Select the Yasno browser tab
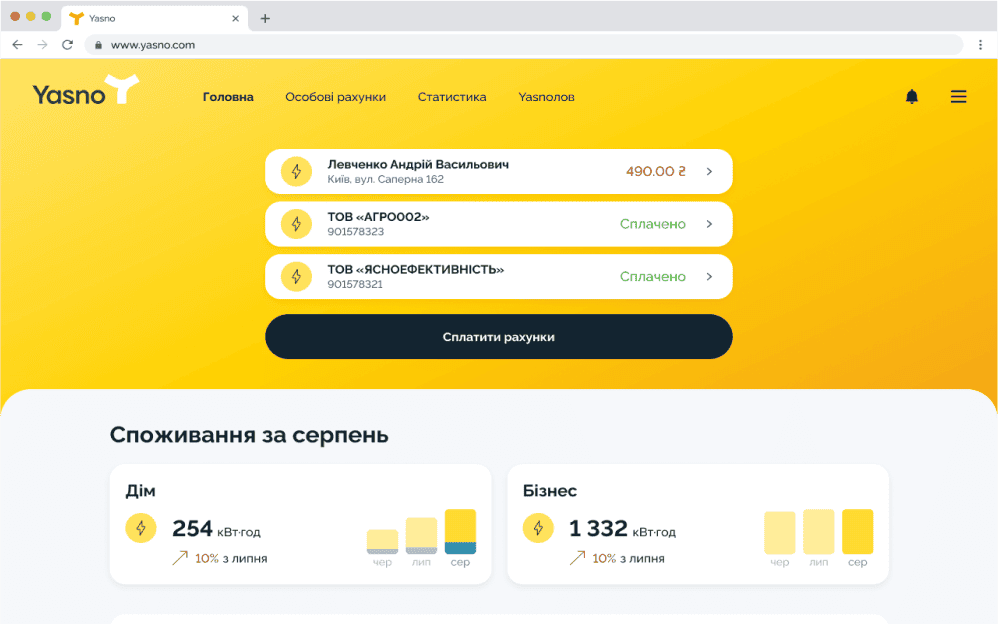998x625 pixels. (x=153, y=18)
